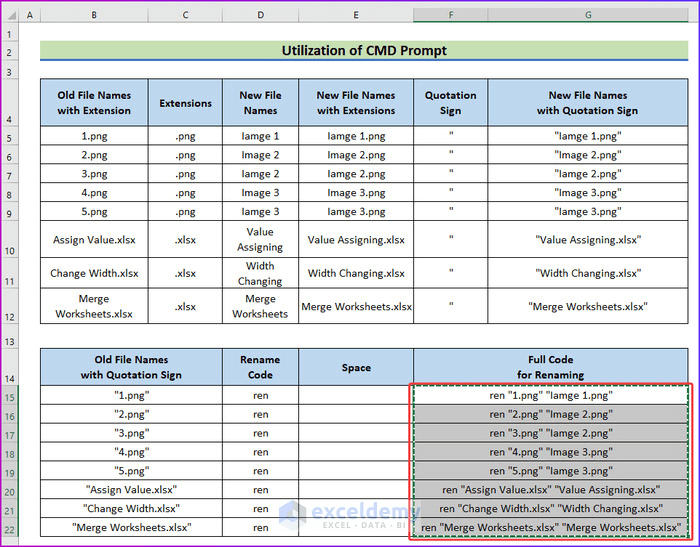Select column F header
The width and height of the screenshot is (700, 547).
[x=450, y=15]
